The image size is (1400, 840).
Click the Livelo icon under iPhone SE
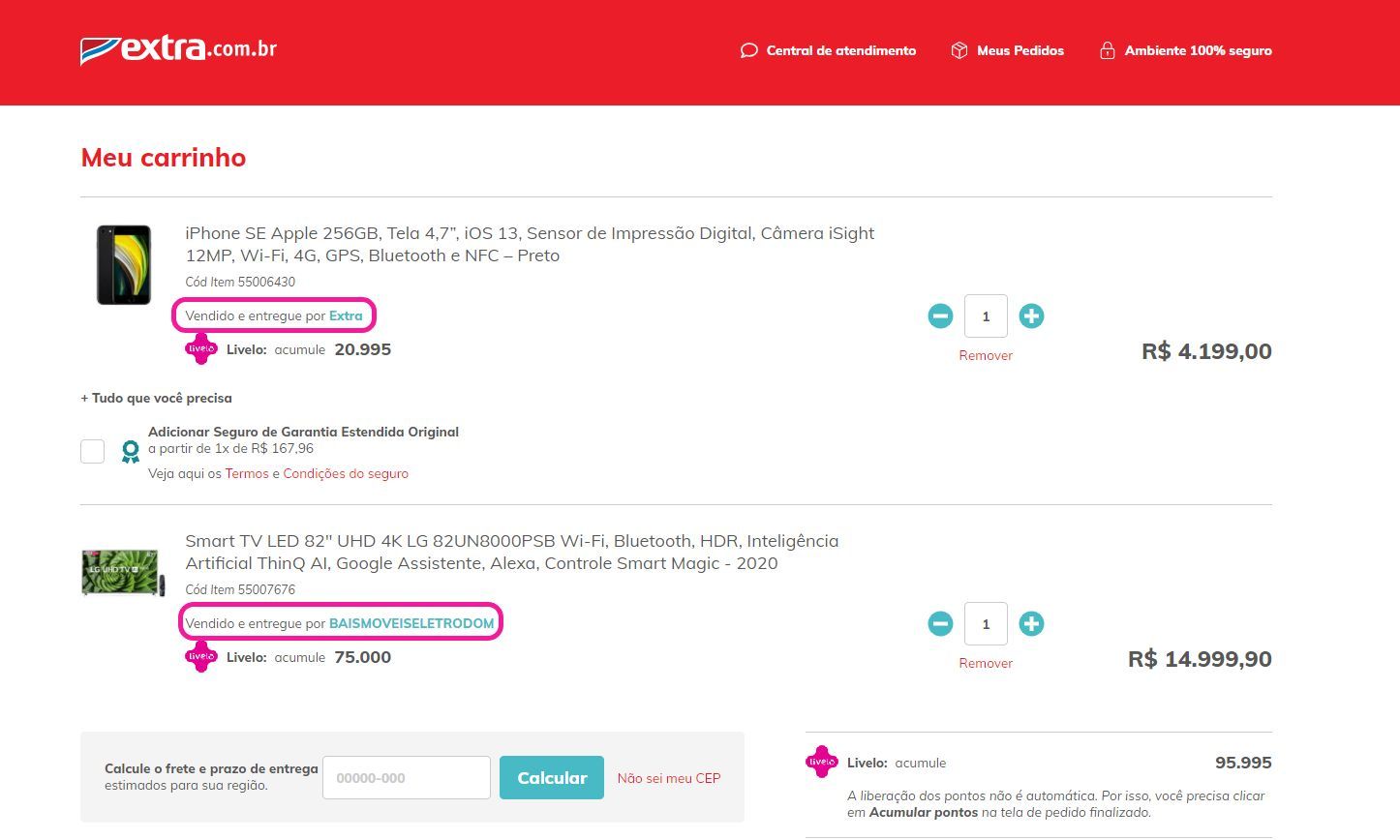coord(200,348)
